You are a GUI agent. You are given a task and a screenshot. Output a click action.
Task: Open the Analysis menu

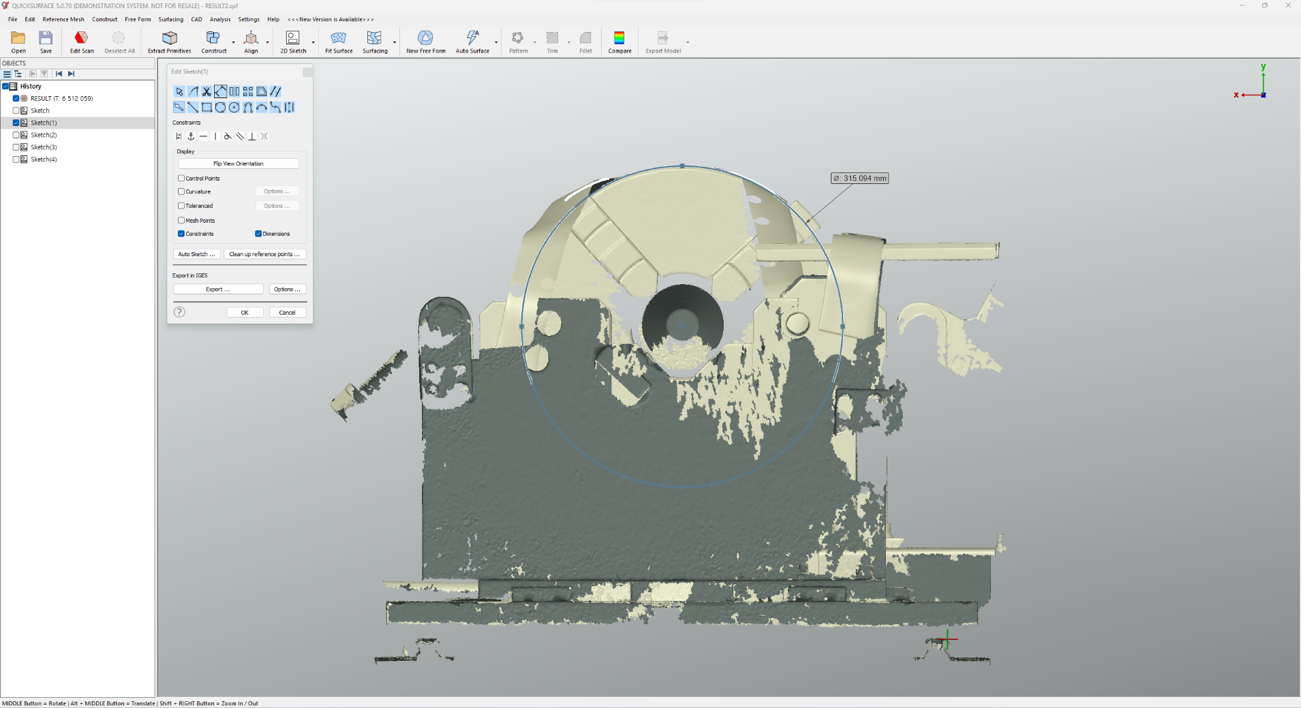[220, 19]
